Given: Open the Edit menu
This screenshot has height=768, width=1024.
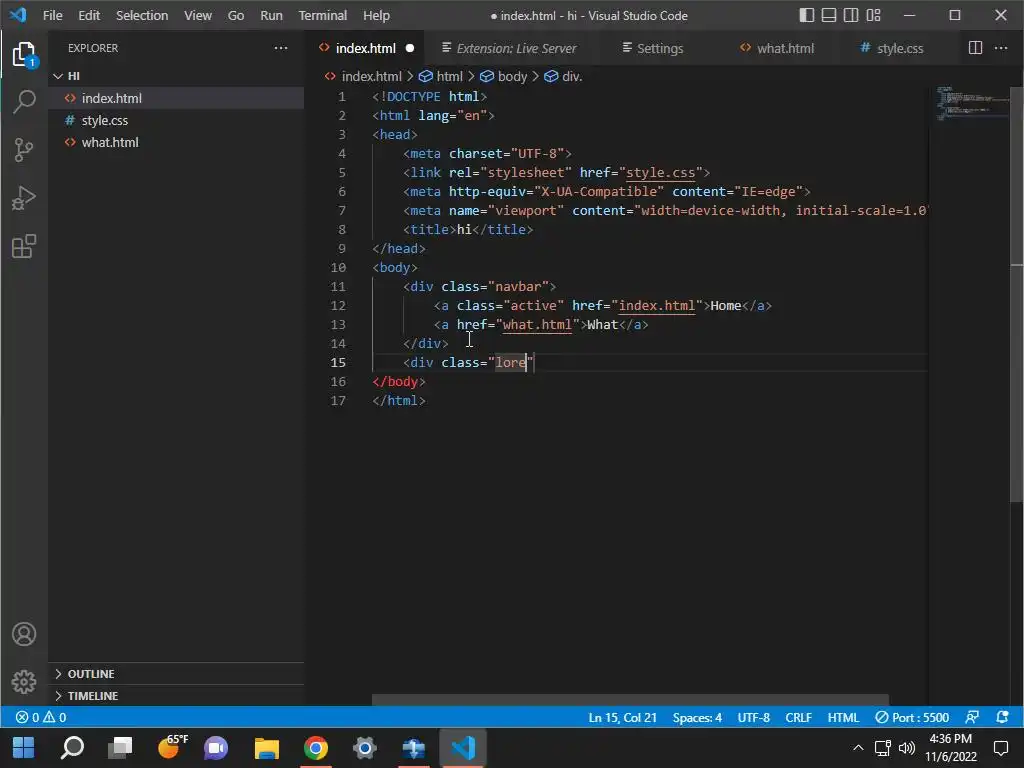Looking at the screenshot, I should (89, 15).
